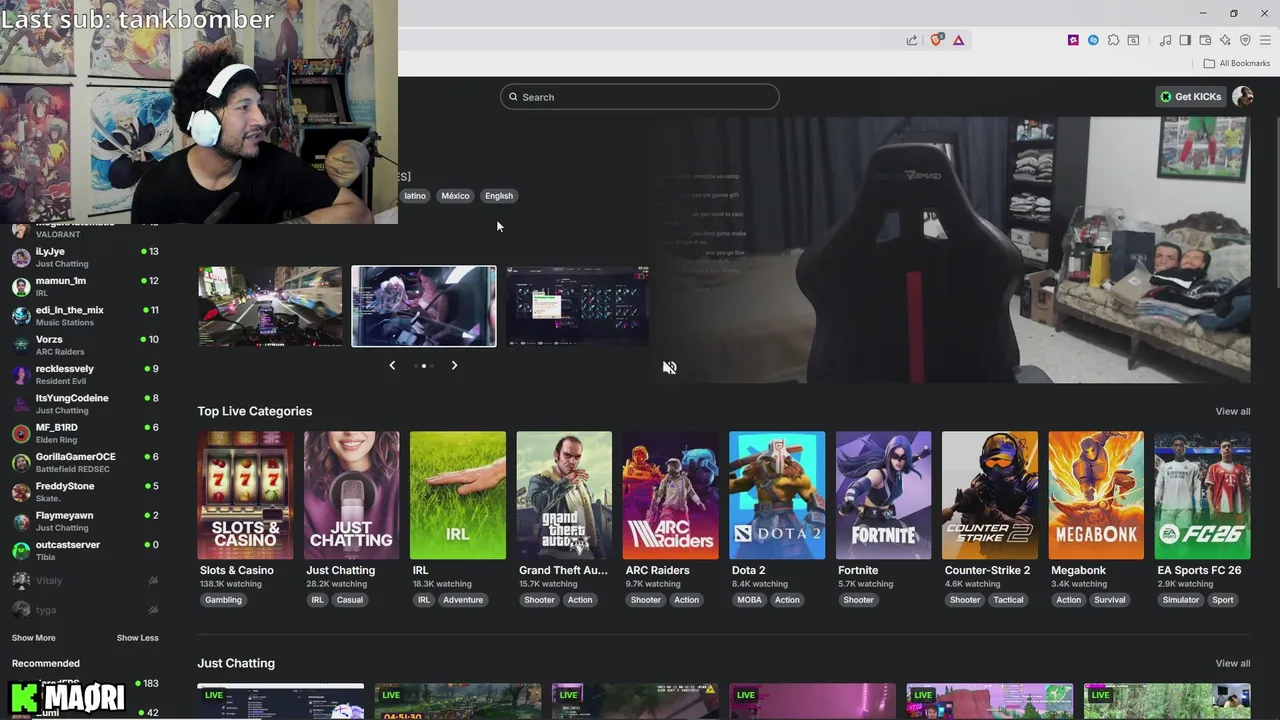This screenshot has height=720, width=1280.
Task: Open View all for Top Live Categories
Action: coord(1233,412)
